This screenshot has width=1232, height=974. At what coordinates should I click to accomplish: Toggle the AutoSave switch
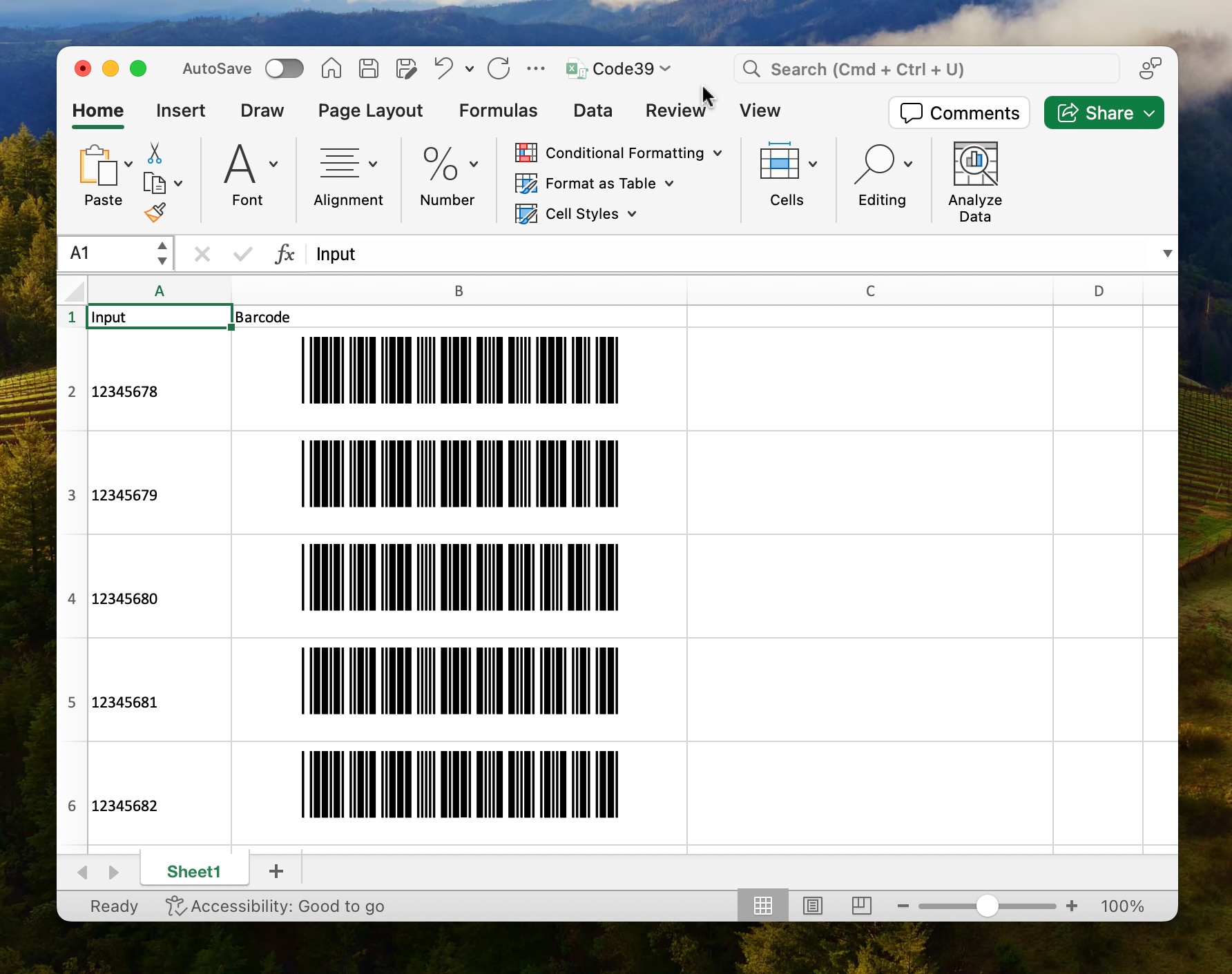[284, 68]
